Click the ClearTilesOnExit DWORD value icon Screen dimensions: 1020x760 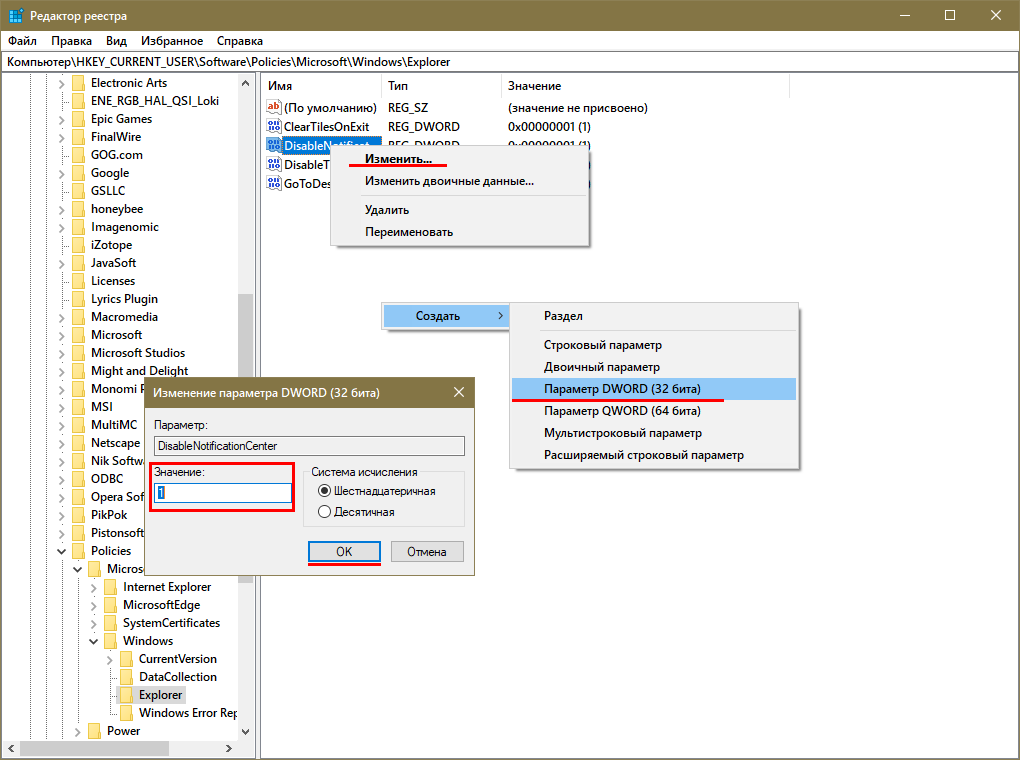pos(275,127)
